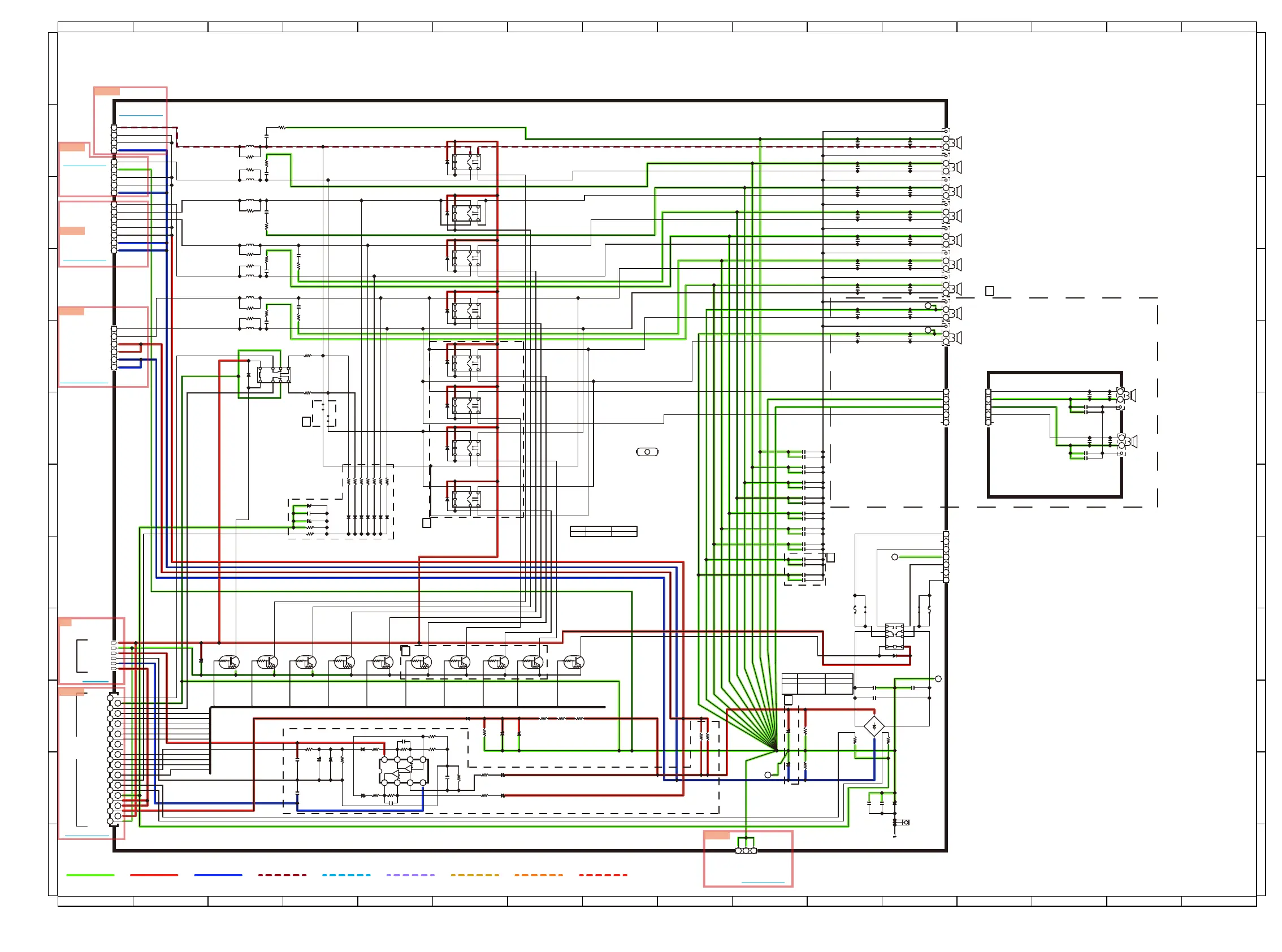Click the IC chip inside the bottom dashed section
The image size is (1282, 952).
404,771
